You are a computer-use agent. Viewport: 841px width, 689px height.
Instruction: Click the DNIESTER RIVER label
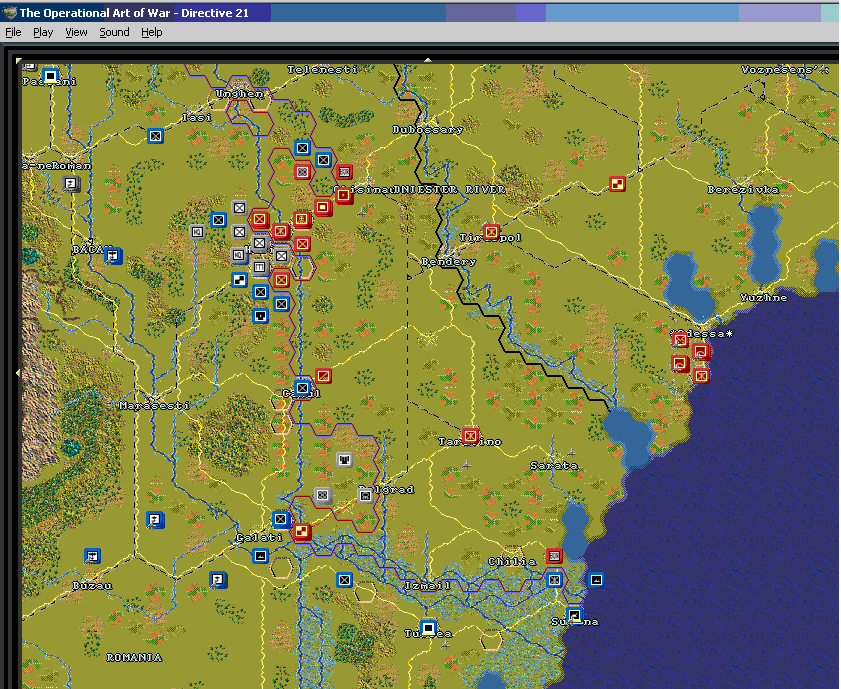[x=451, y=190]
